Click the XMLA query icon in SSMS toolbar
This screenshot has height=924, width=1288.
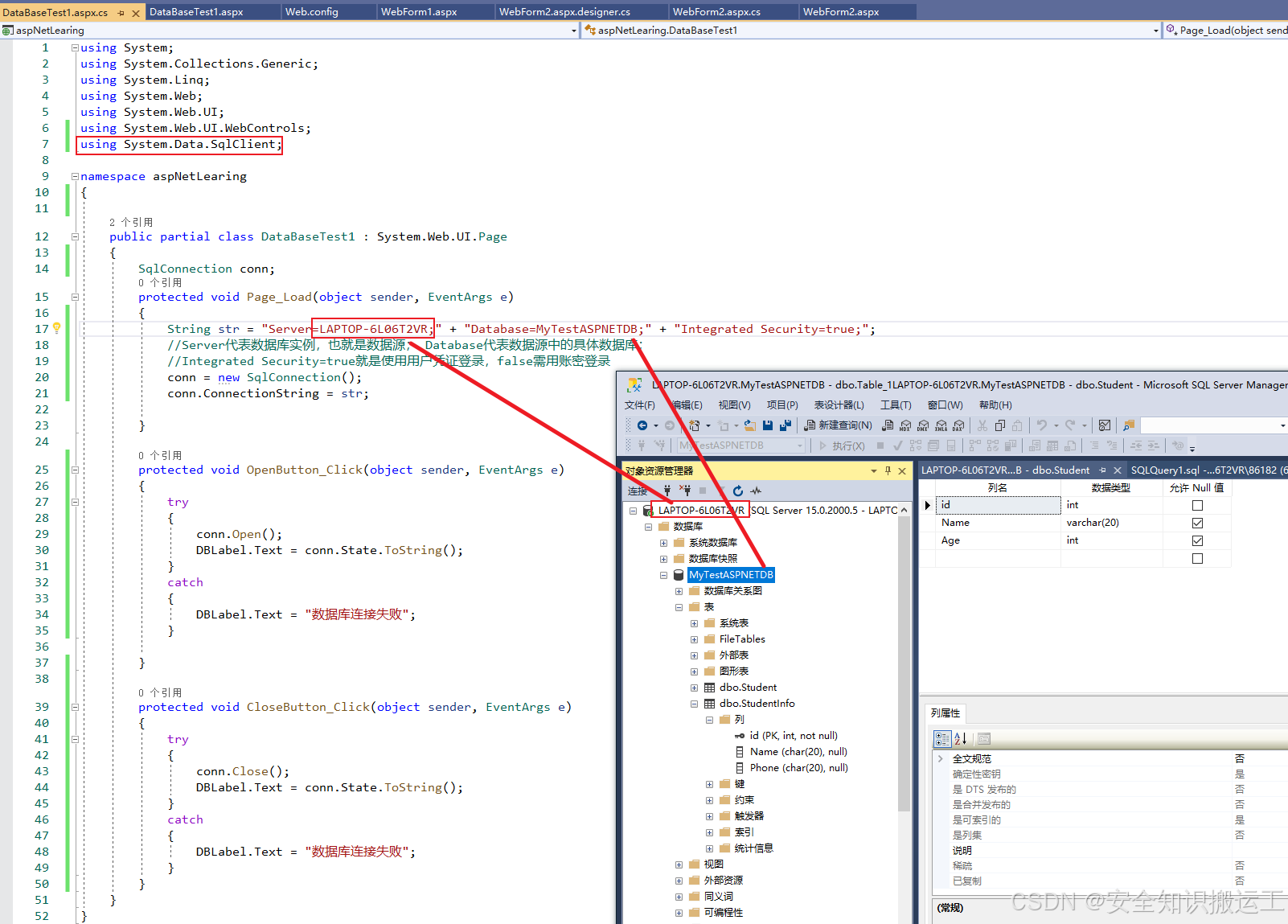click(x=941, y=425)
